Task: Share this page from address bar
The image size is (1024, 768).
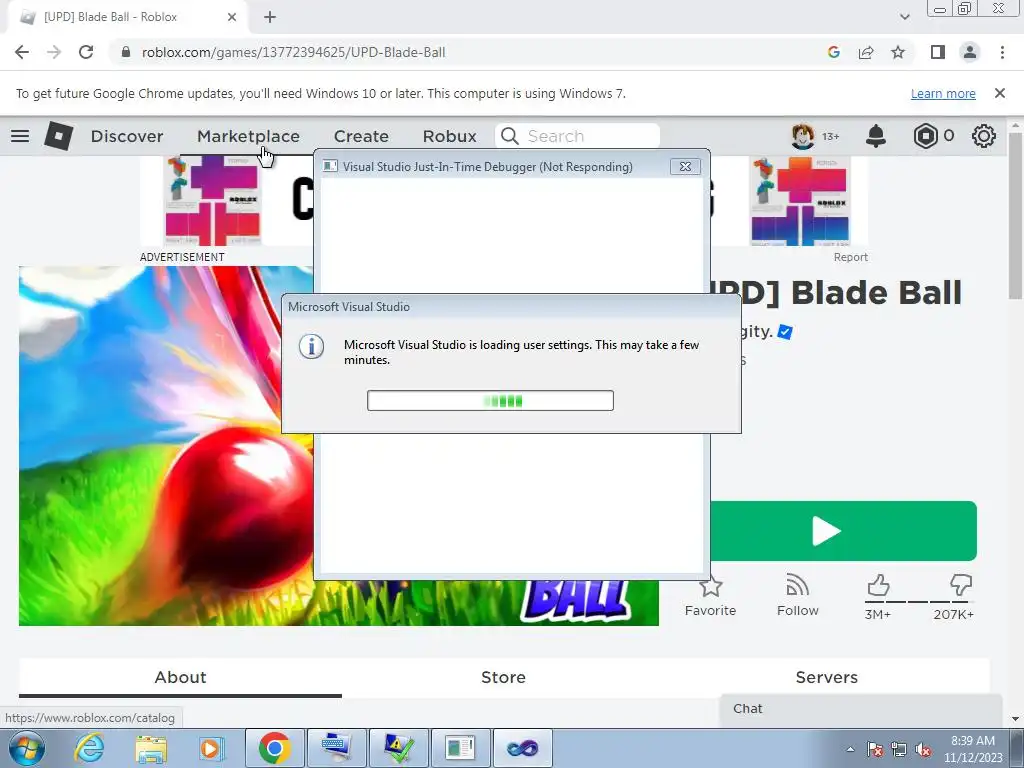Action: click(x=866, y=52)
